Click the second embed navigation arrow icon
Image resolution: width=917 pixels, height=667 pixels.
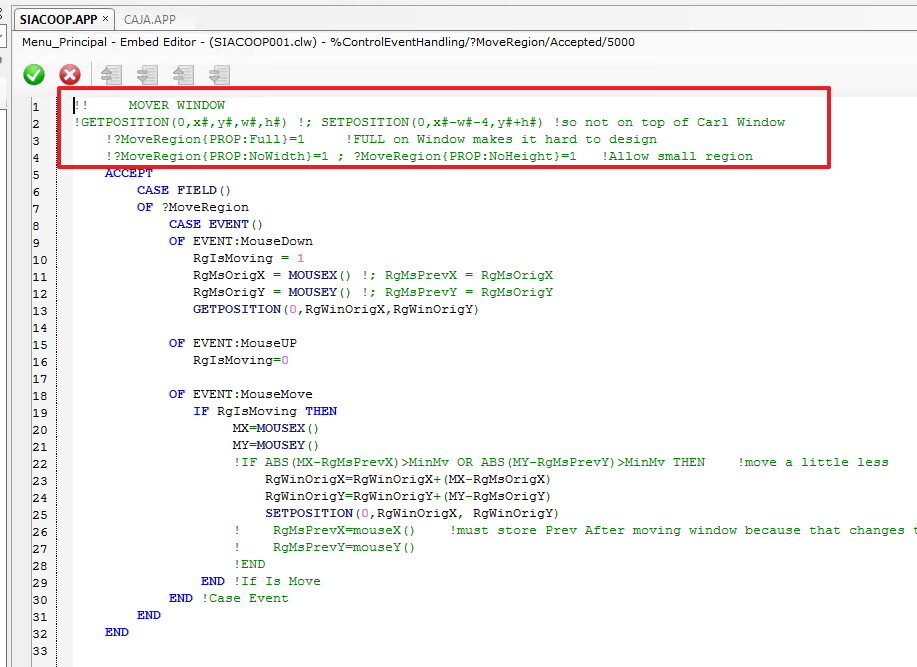[147, 75]
